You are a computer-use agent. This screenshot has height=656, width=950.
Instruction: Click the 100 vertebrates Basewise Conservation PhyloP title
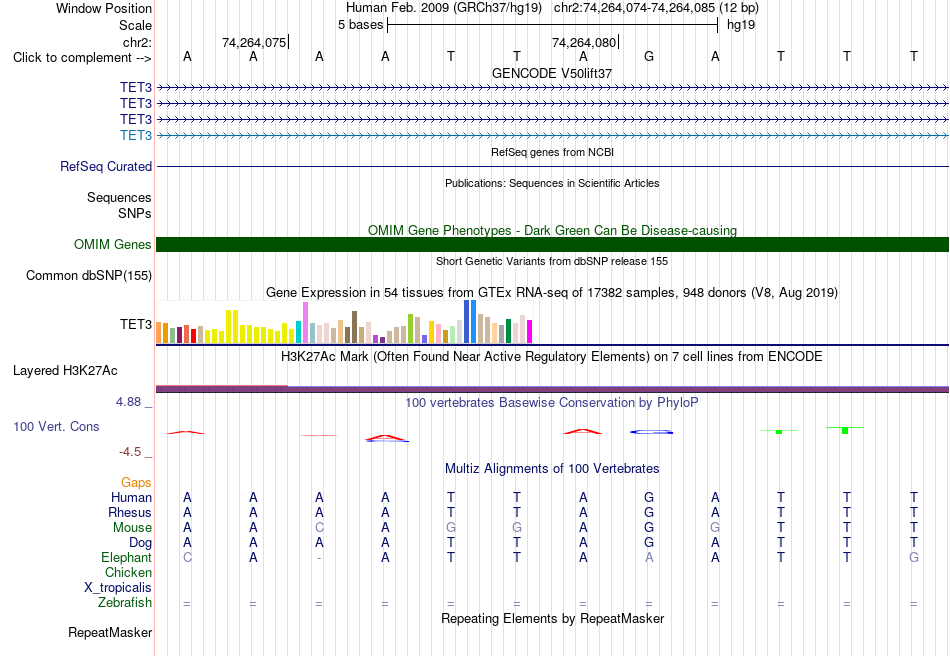552,403
